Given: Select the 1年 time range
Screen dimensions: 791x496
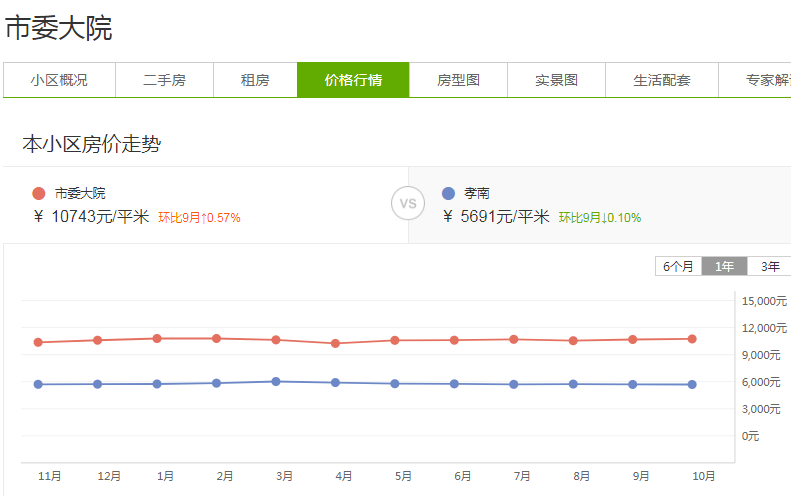Looking at the screenshot, I should (x=724, y=266).
